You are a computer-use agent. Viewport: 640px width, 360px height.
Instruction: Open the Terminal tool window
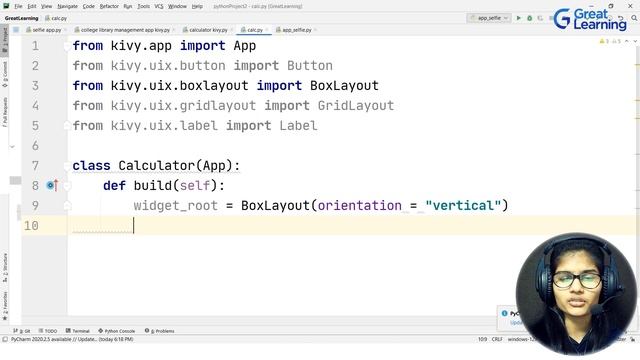coord(78,331)
